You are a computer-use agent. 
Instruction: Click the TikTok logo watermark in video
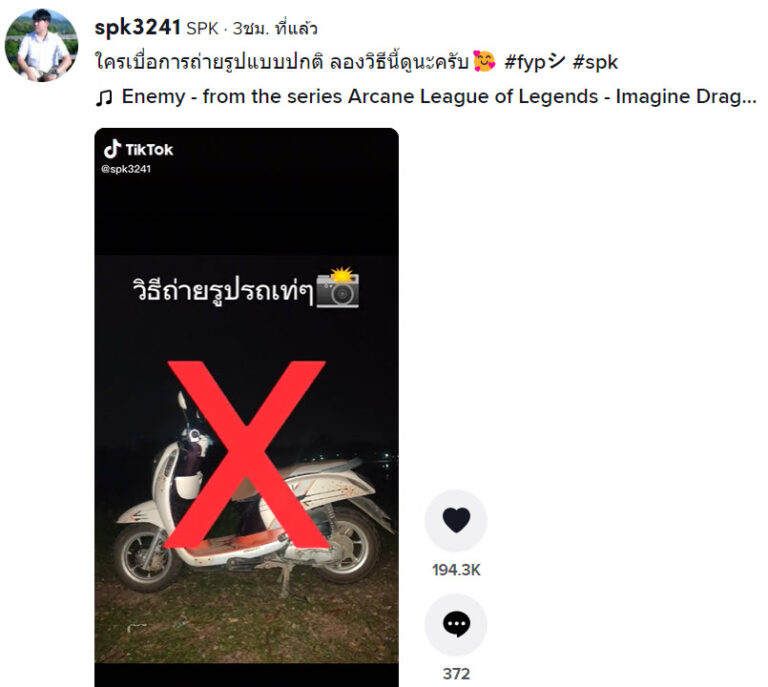138,149
